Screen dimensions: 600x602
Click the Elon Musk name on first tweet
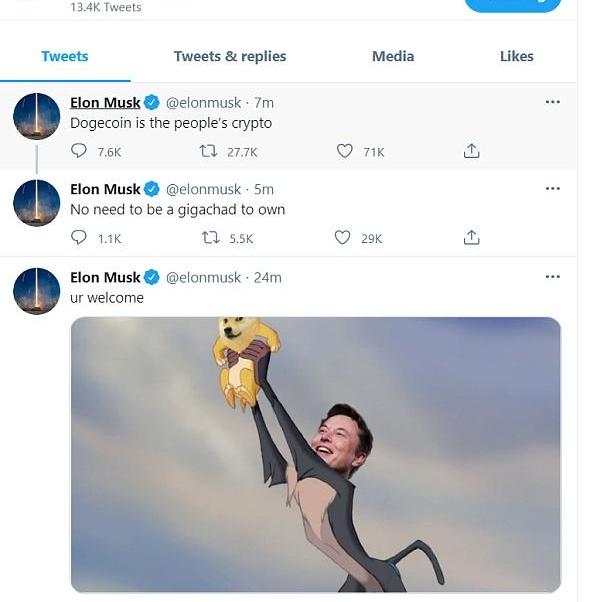coord(105,102)
